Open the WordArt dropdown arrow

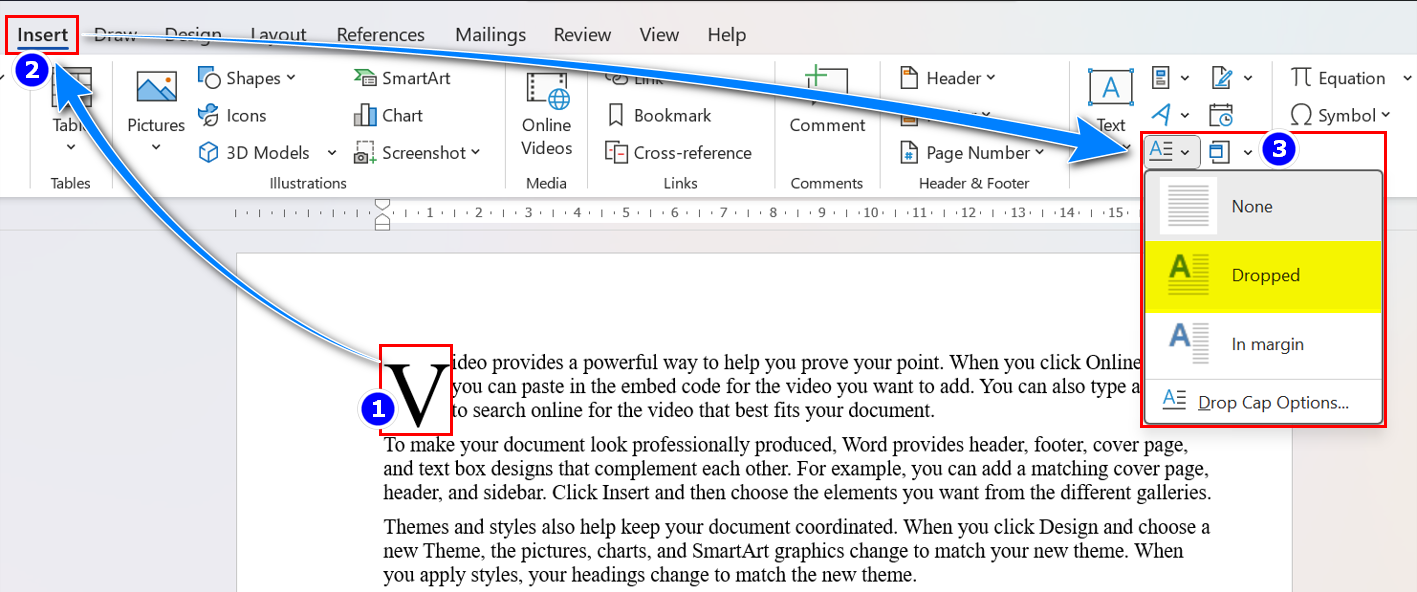(1185, 115)
